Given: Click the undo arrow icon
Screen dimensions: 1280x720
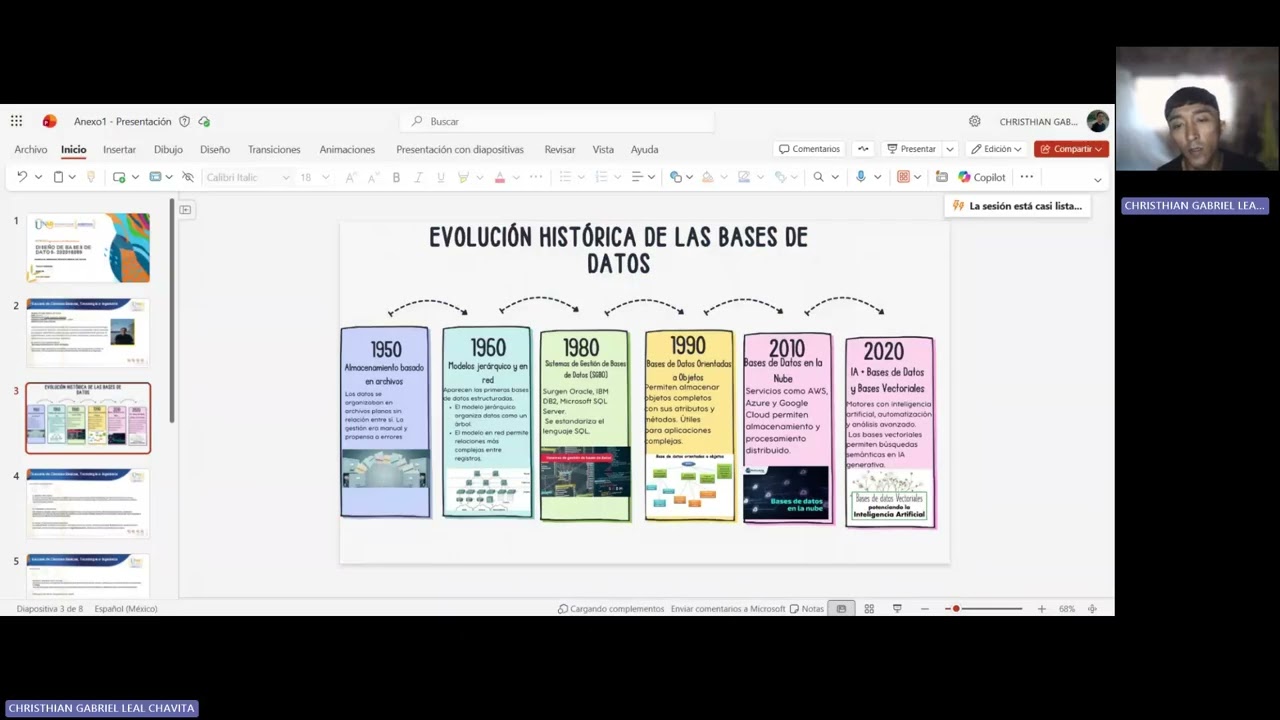Looking at the screenshot, I should [x=22, y=177].
